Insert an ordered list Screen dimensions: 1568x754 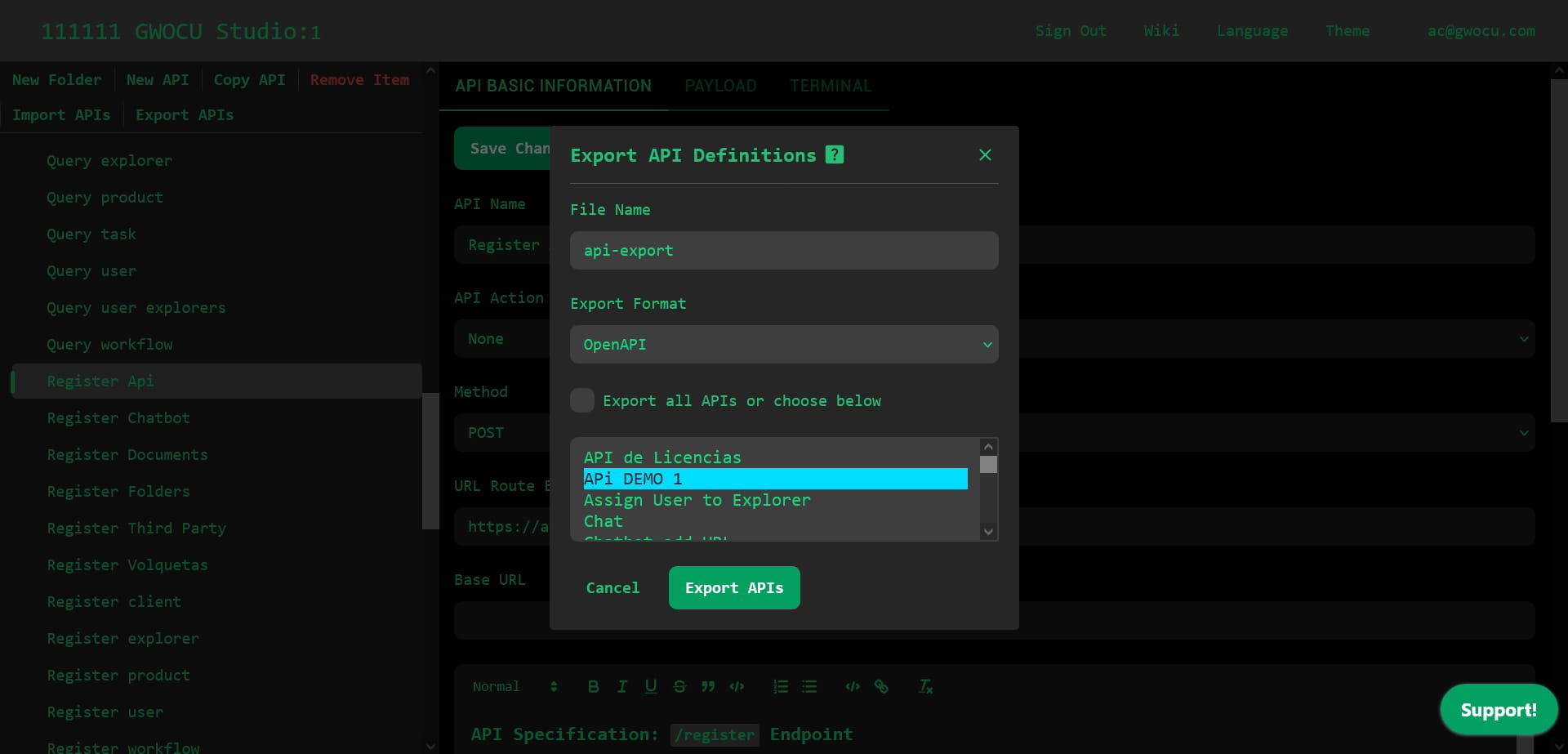tap(781, 686)
